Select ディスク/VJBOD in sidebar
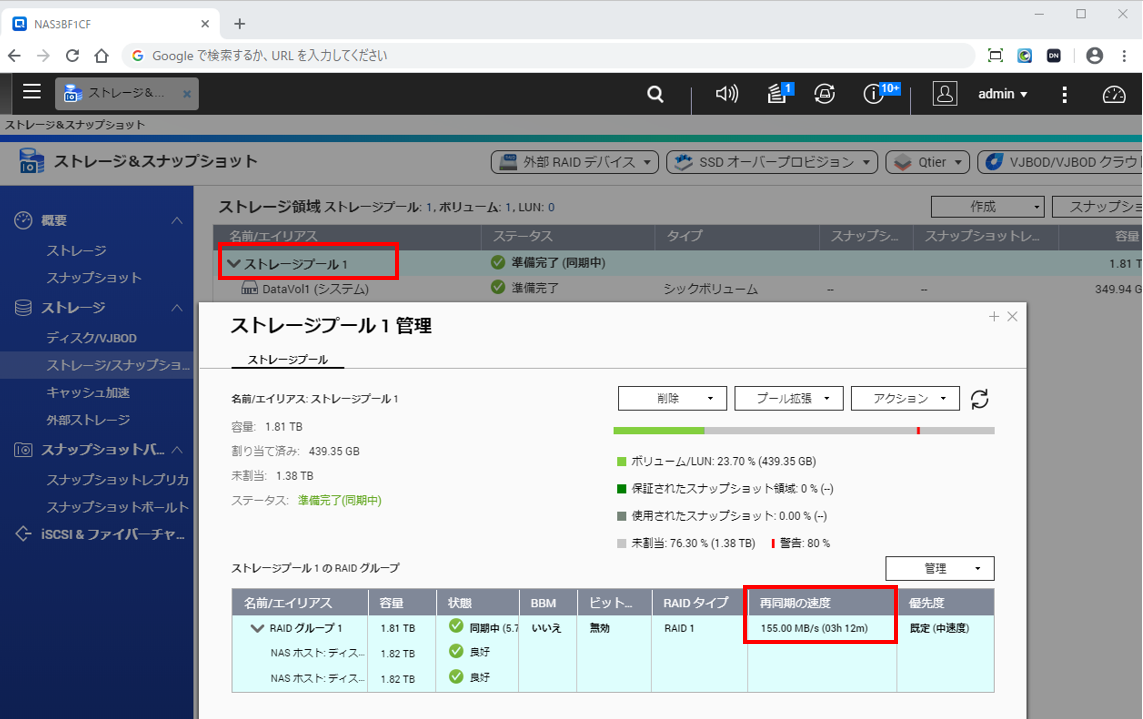This screenshot has width=1143, height=719. [x=91, y=339]
